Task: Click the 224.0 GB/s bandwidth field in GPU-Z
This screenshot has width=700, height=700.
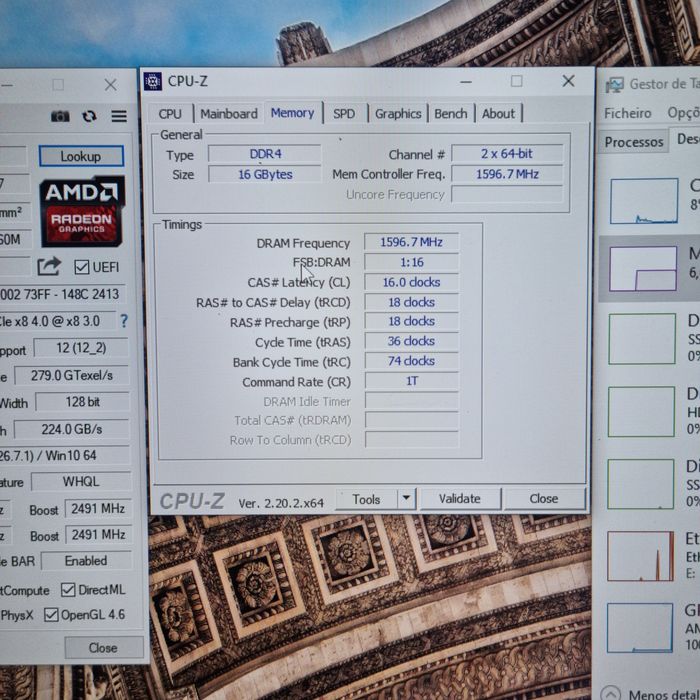Action: pyautogui.click(x=72, y=429)
